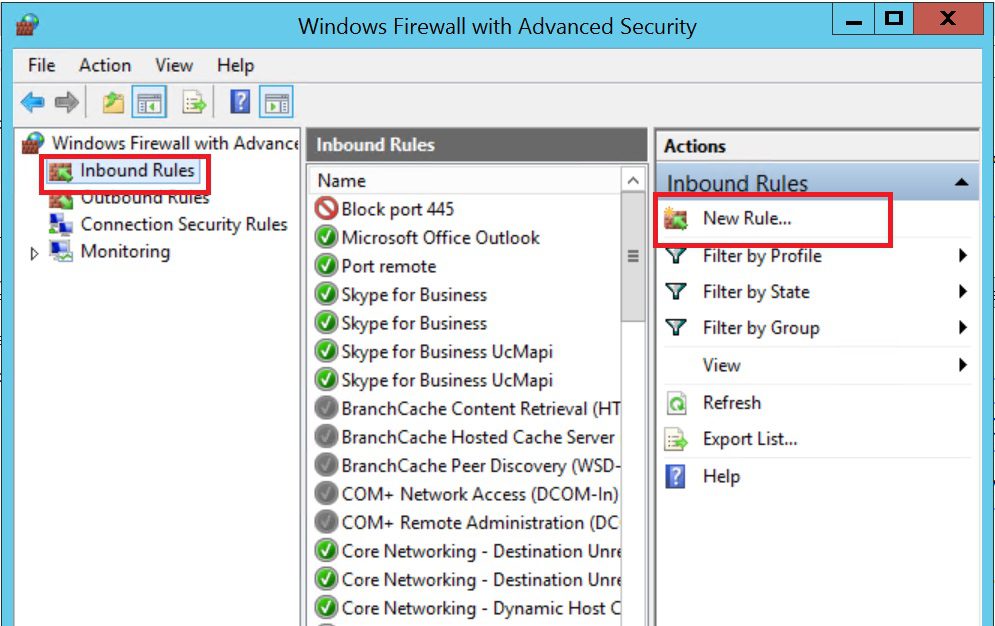Open the Filter by Group submenu arrow

pos(963,328)
